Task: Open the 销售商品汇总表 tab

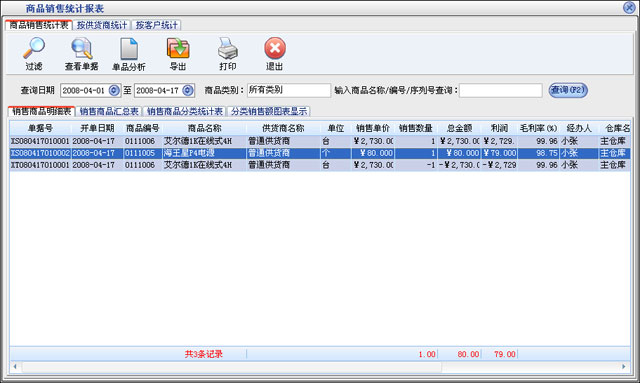Action: tap(109, 111)
